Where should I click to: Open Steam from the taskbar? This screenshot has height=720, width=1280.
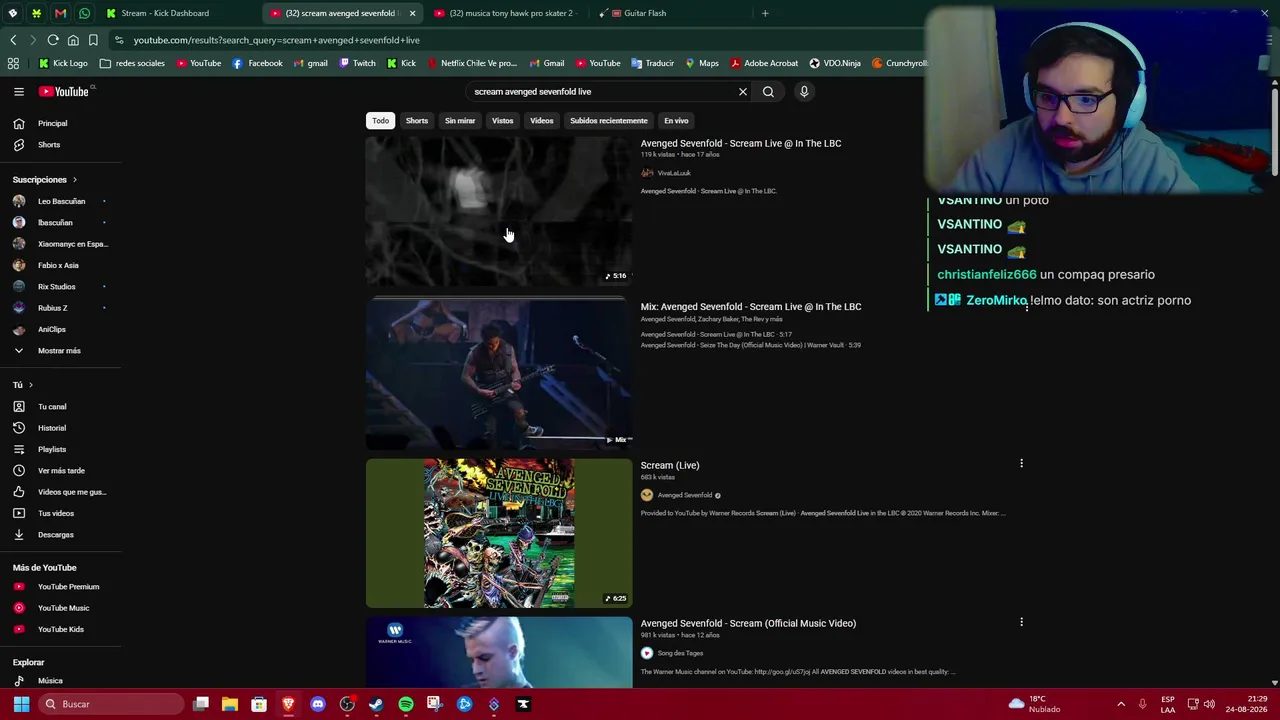(376, 704)
